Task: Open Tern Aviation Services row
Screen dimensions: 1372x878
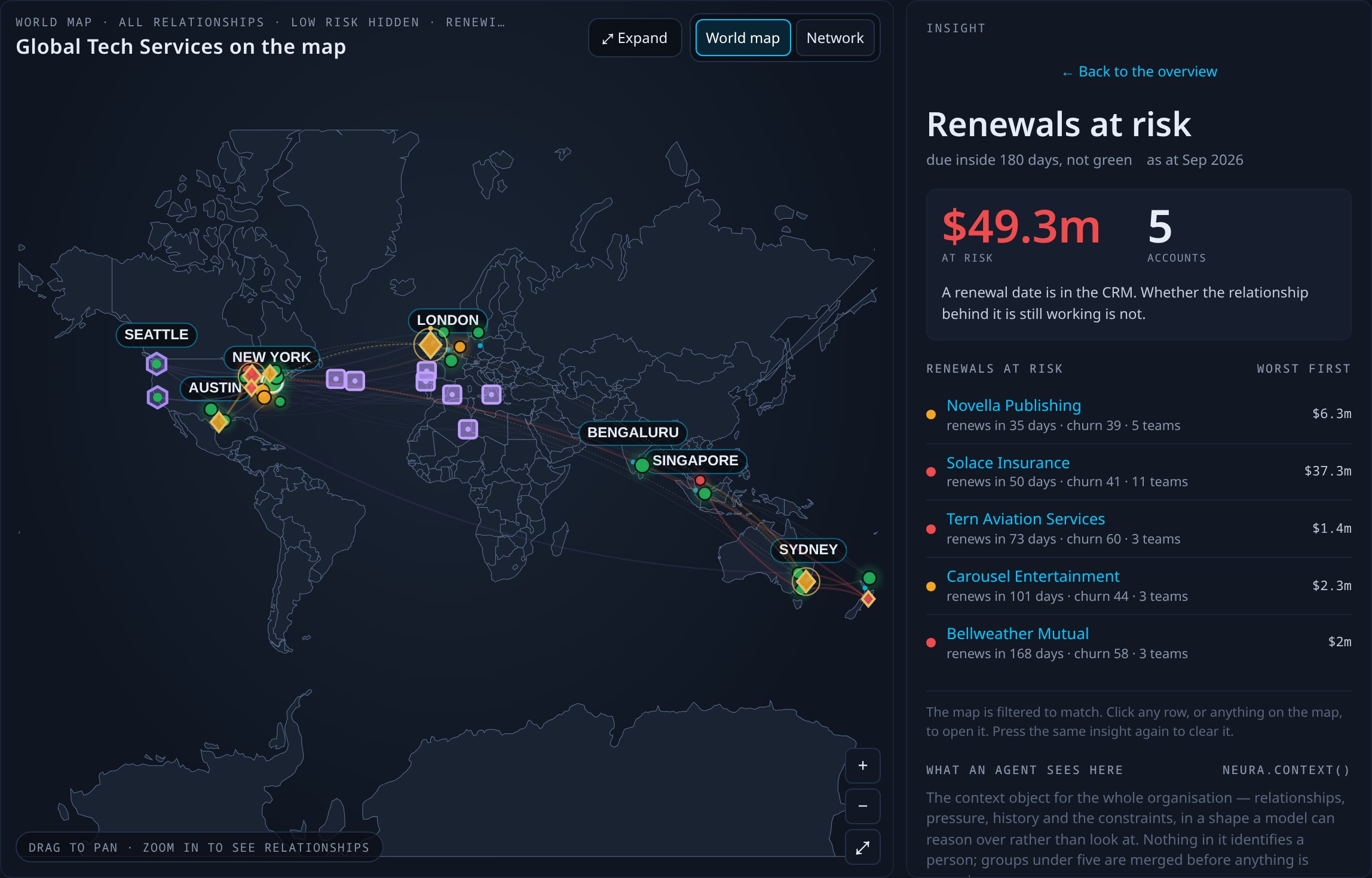Action: pos(1139,529)
